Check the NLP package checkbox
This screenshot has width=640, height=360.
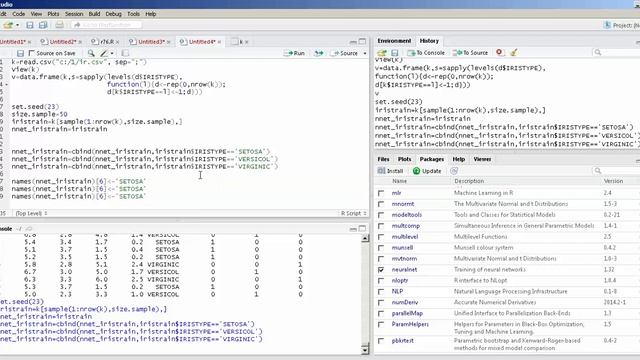tap(381, 292)
